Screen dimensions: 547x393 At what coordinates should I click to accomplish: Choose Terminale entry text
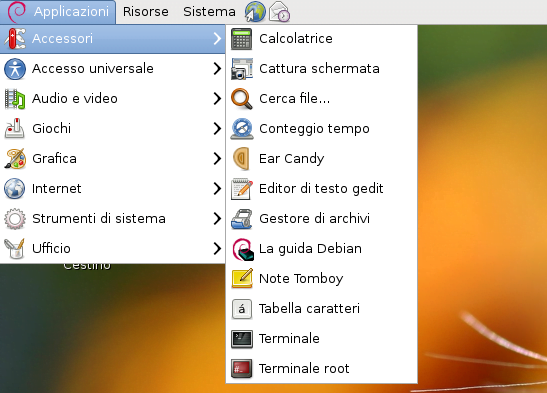[289, 339]
